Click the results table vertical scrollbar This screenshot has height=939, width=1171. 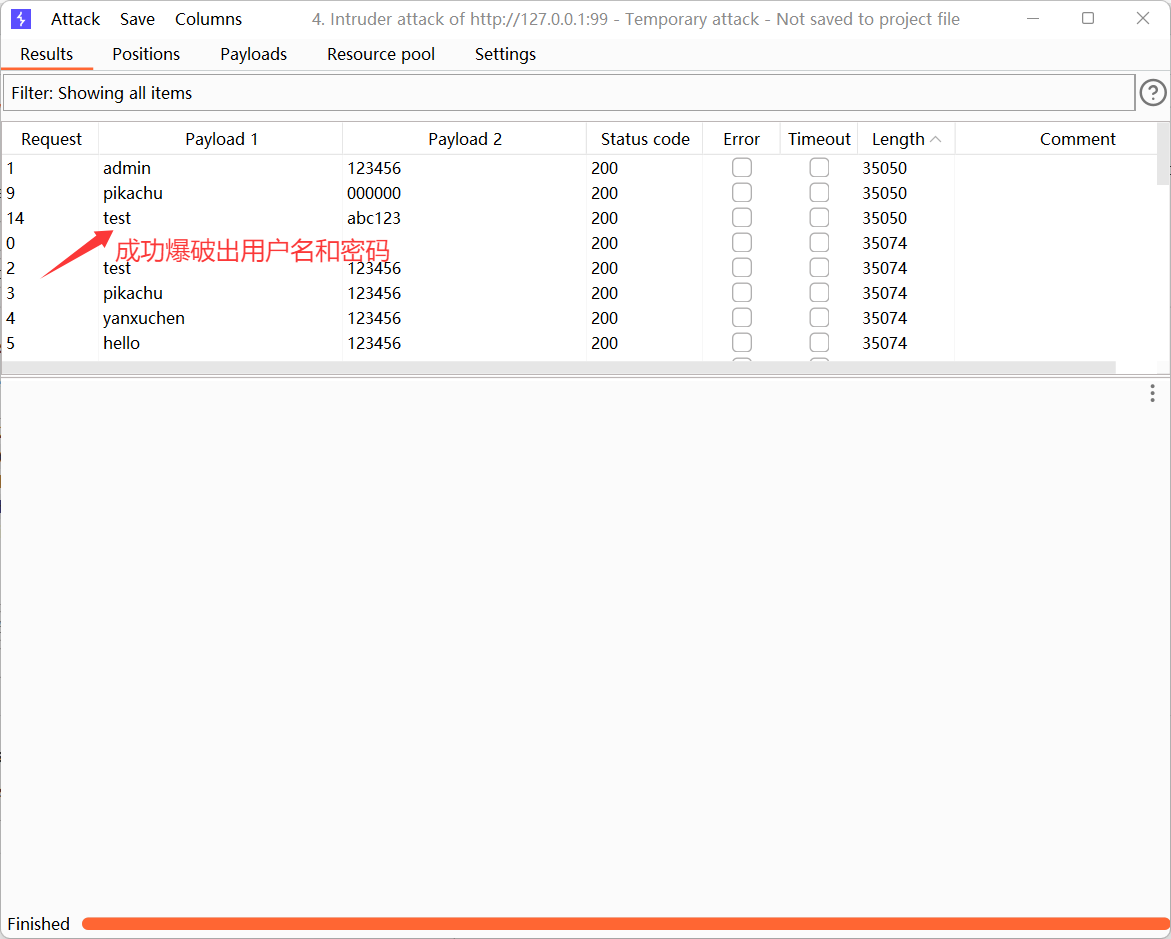pyautogui.click(x=1164, y=154)
